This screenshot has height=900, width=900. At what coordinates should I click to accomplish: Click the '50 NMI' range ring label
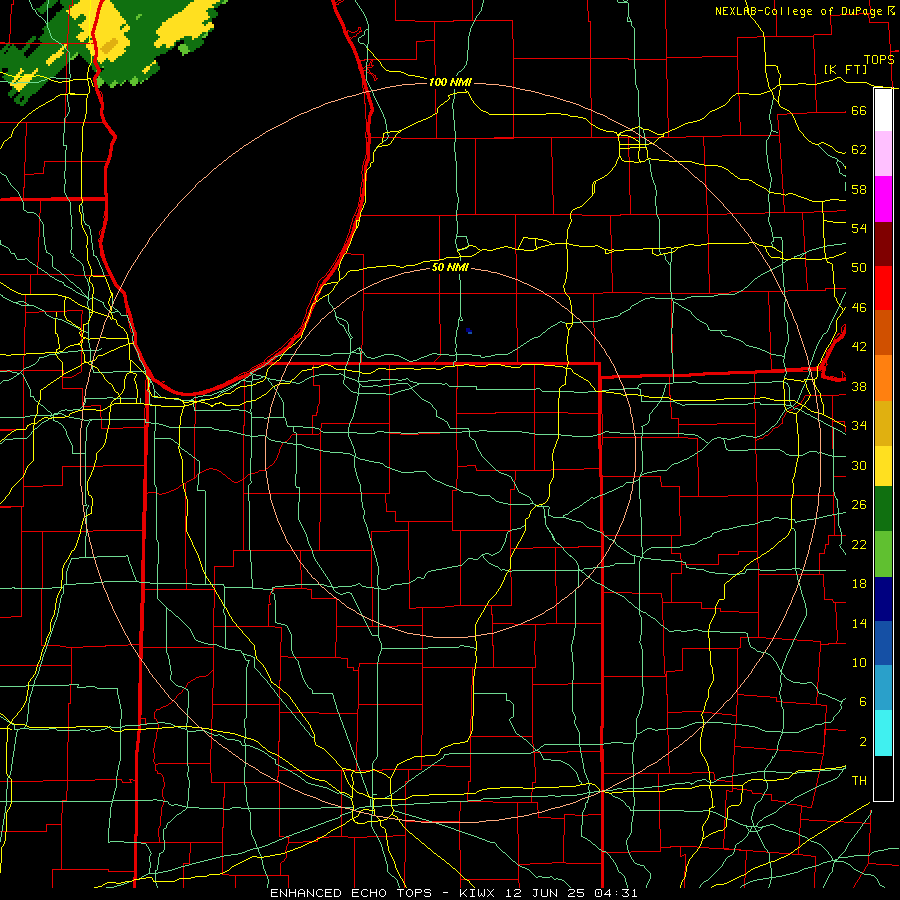coord(450,267)
